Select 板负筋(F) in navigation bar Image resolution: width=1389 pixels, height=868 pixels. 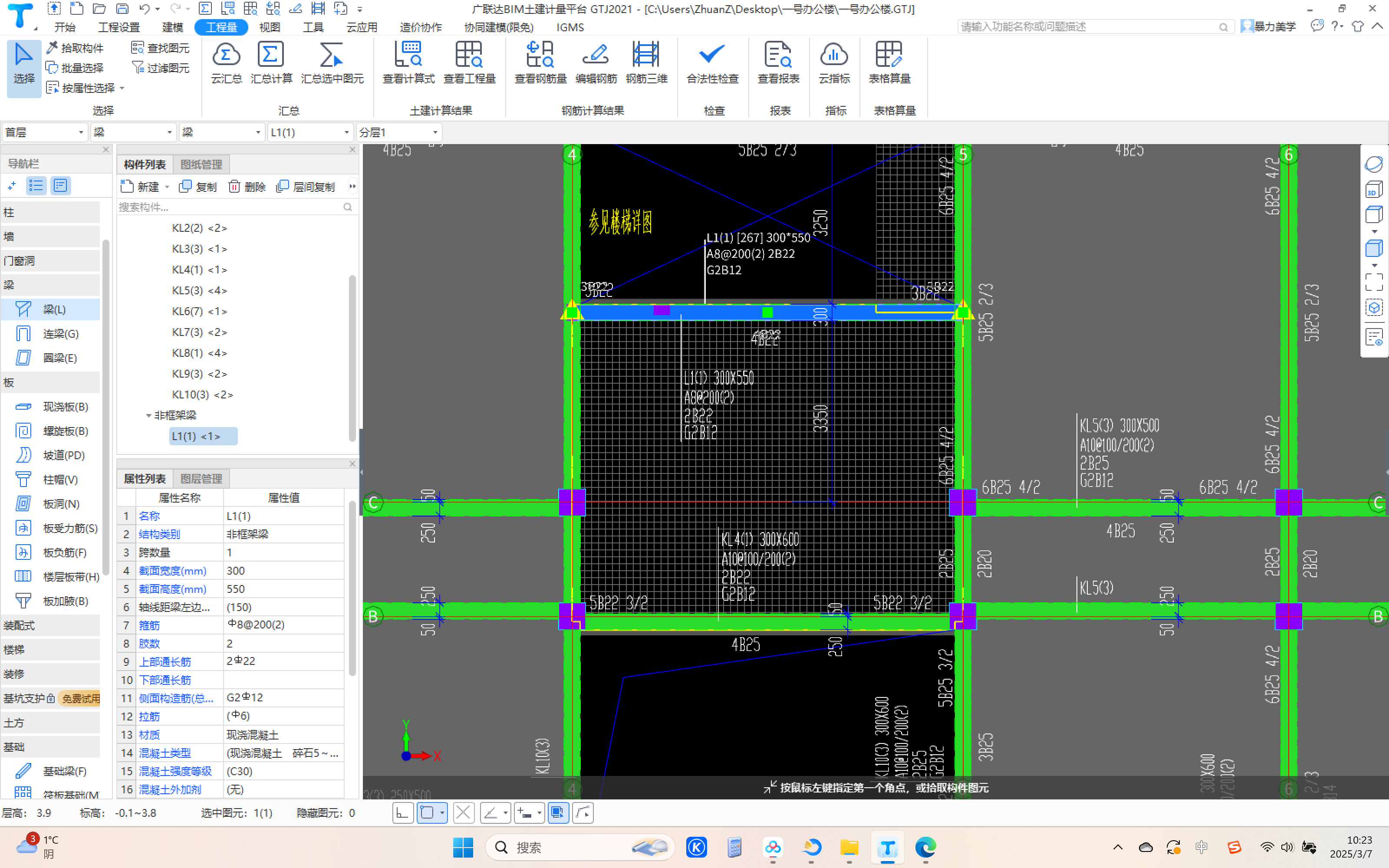pos(50,552)
